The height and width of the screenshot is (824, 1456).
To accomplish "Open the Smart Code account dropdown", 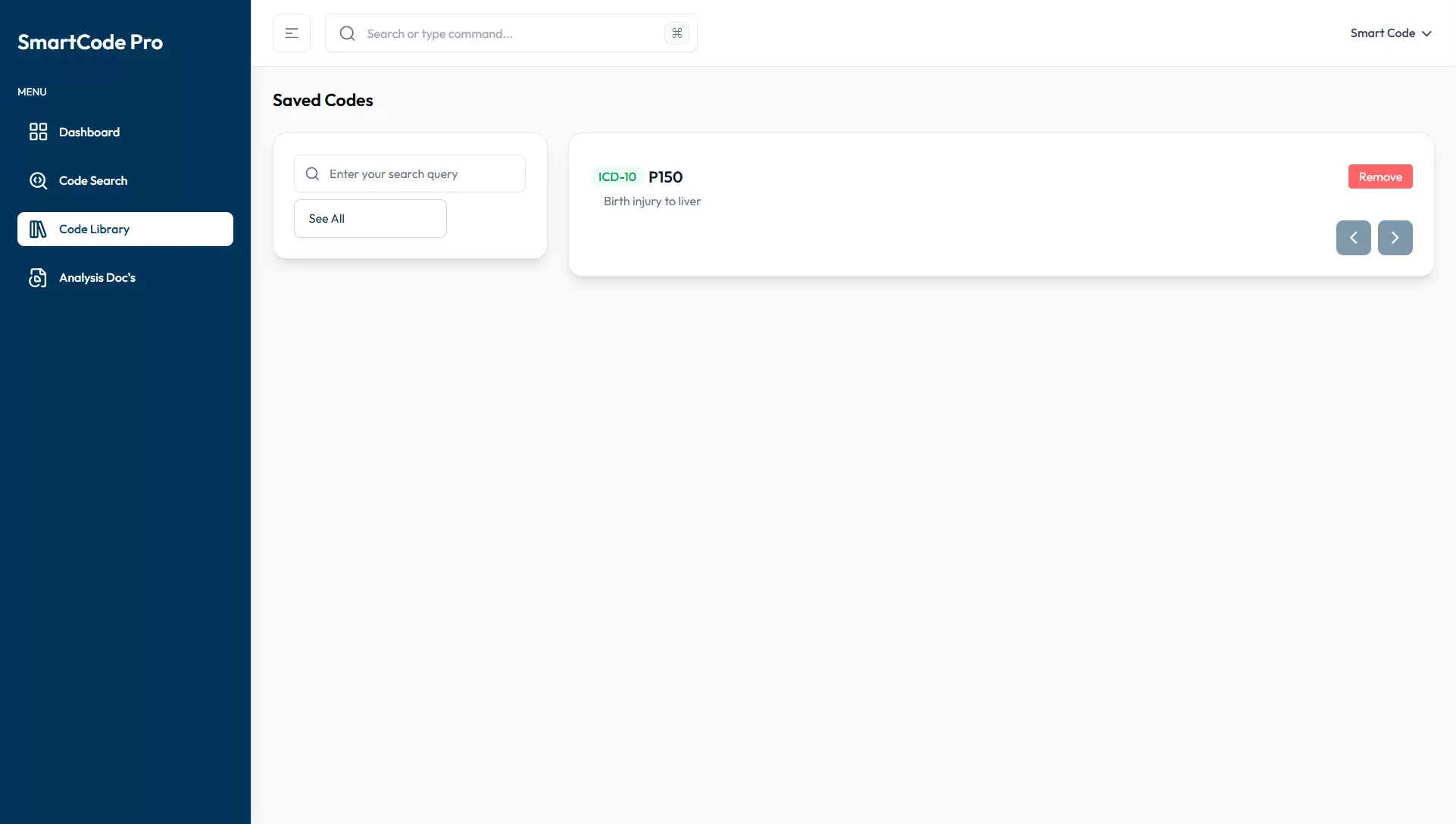I will point(1382,33).
